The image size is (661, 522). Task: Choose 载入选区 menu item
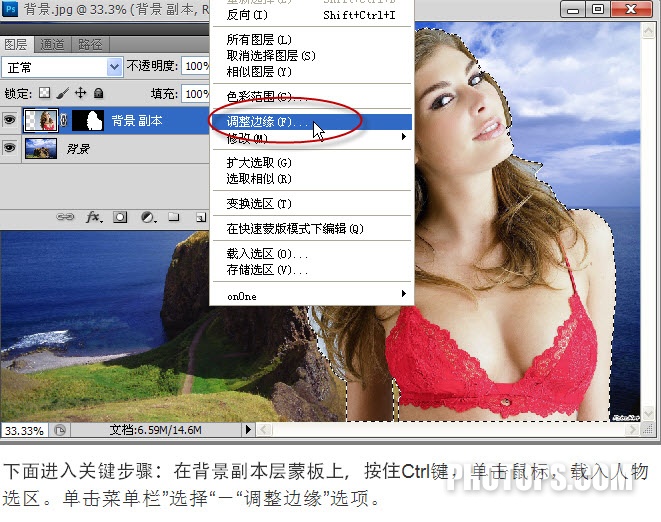pos(312,253)
